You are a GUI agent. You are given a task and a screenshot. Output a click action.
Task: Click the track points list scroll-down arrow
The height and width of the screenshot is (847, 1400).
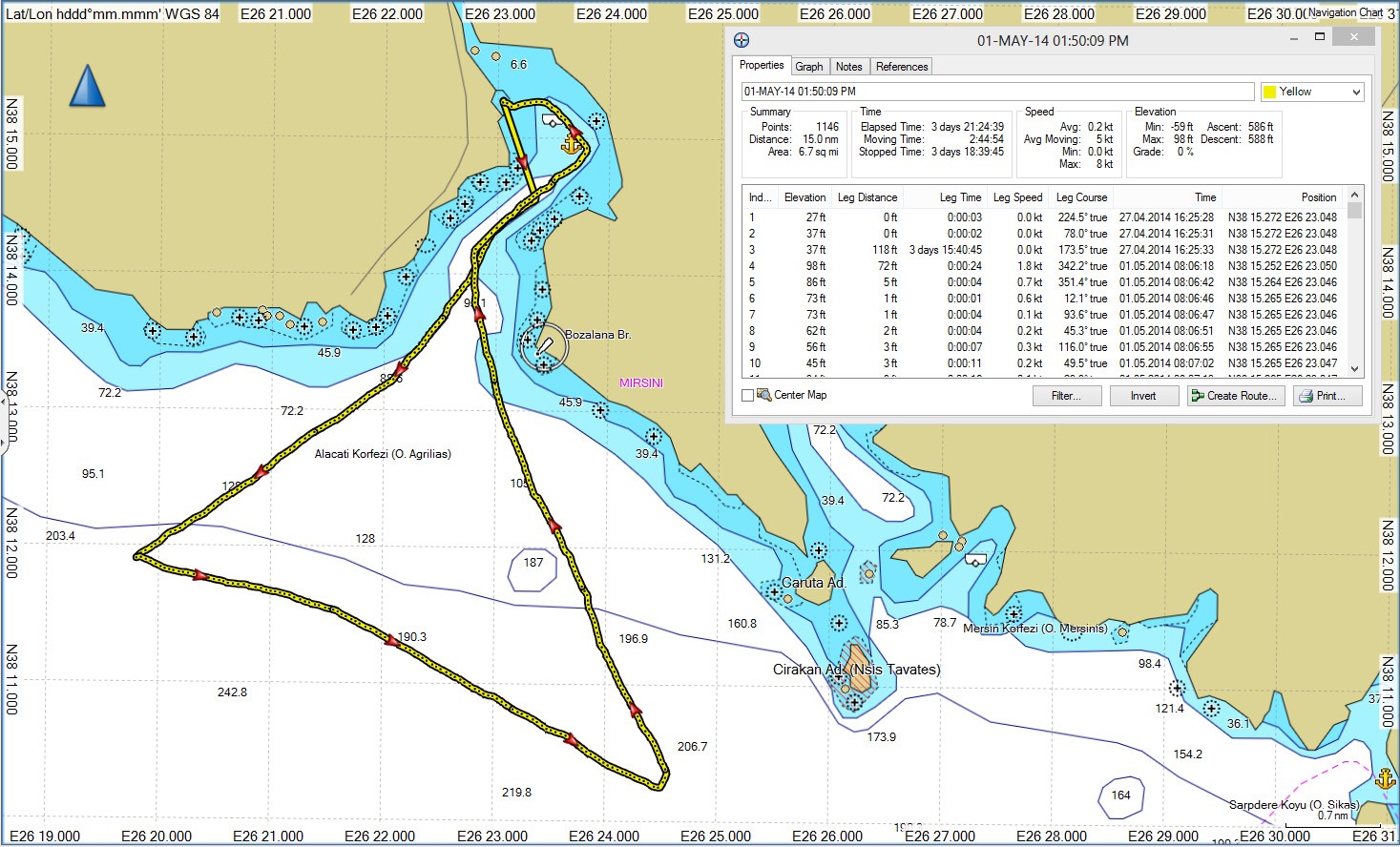click(x=1354, y=368)
